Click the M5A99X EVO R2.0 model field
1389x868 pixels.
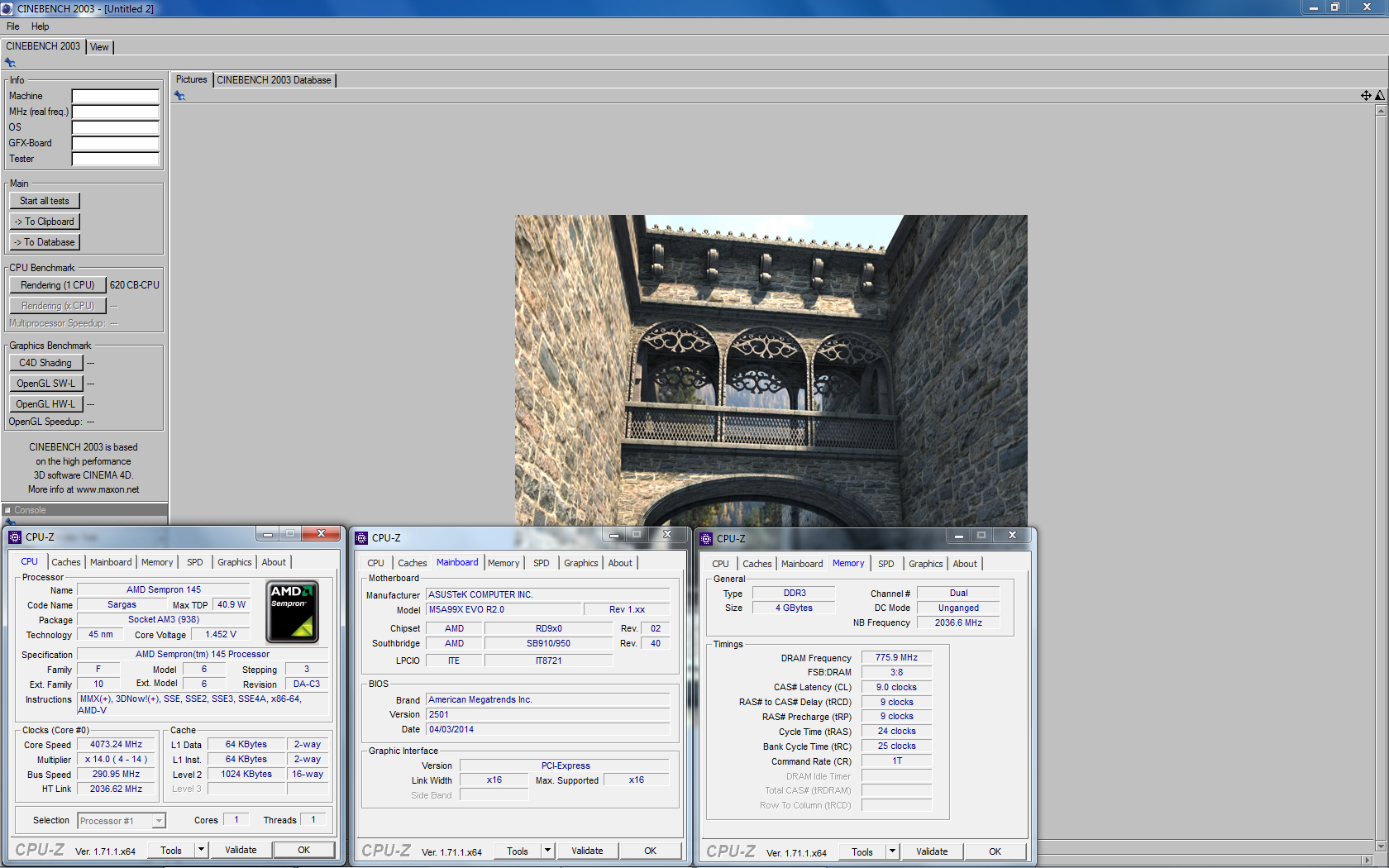504,610
